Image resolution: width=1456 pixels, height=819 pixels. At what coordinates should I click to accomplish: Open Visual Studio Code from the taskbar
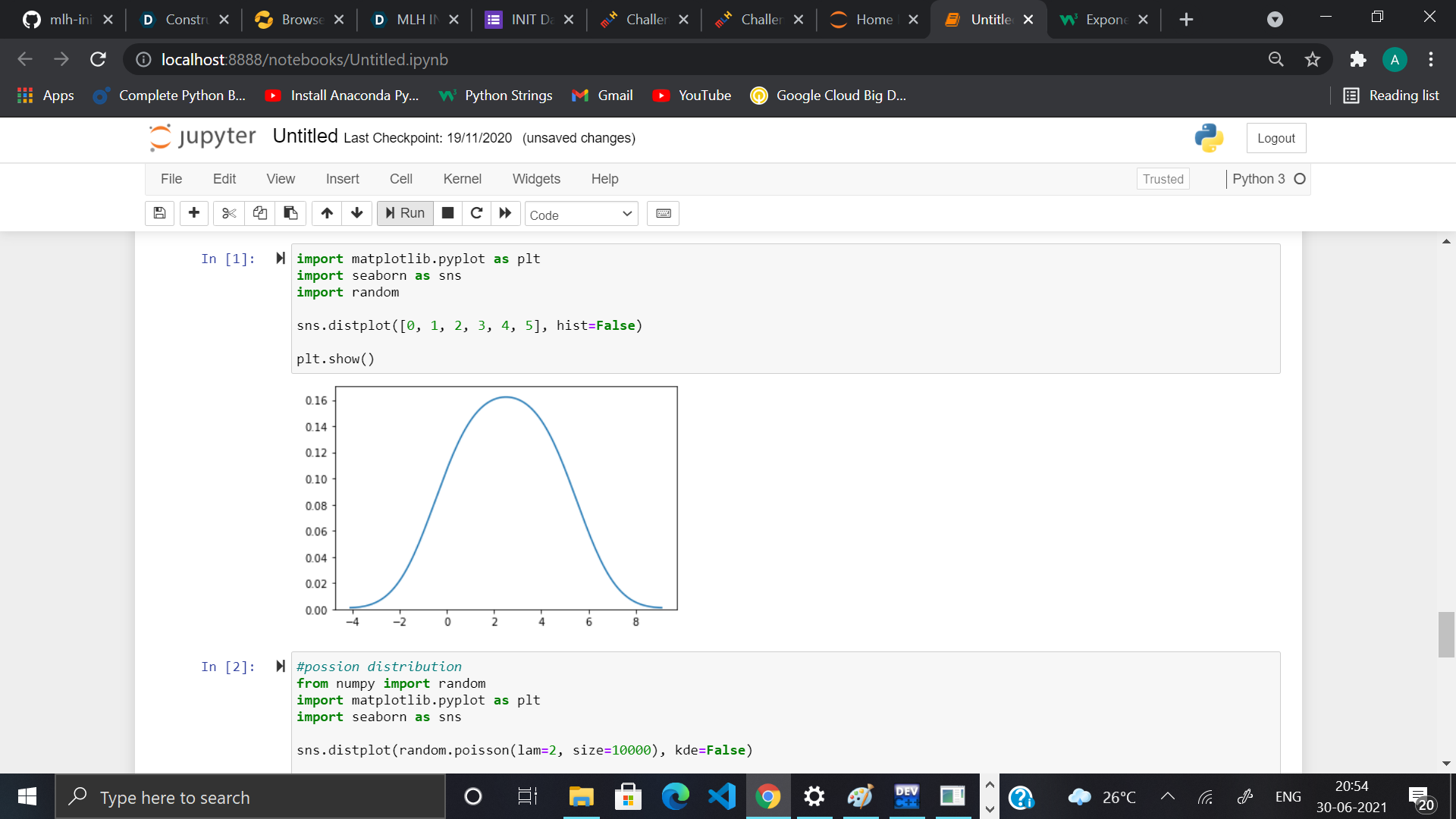721,796
